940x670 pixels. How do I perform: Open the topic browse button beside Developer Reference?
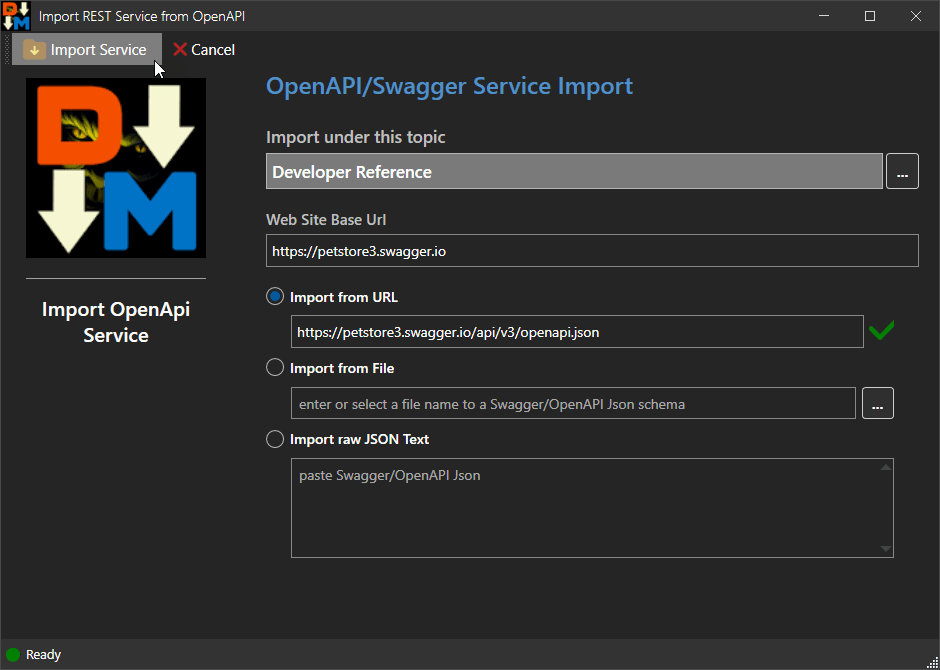click(x=902, y=171)
